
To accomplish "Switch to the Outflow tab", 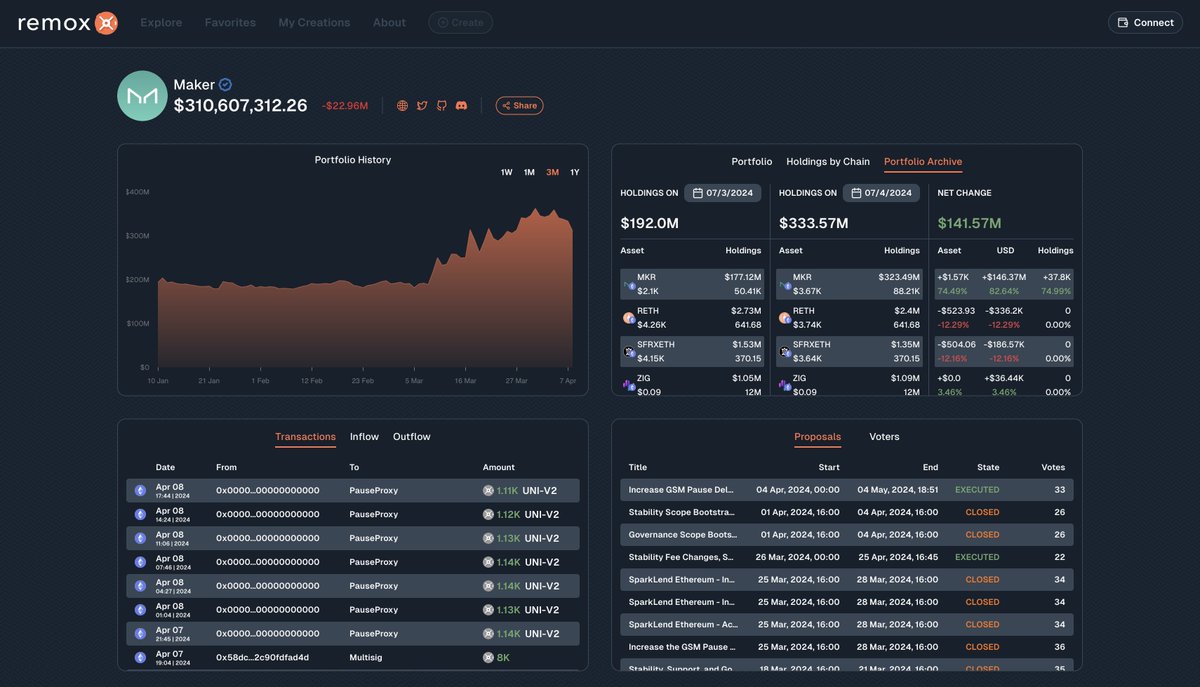I will (412, 436).
